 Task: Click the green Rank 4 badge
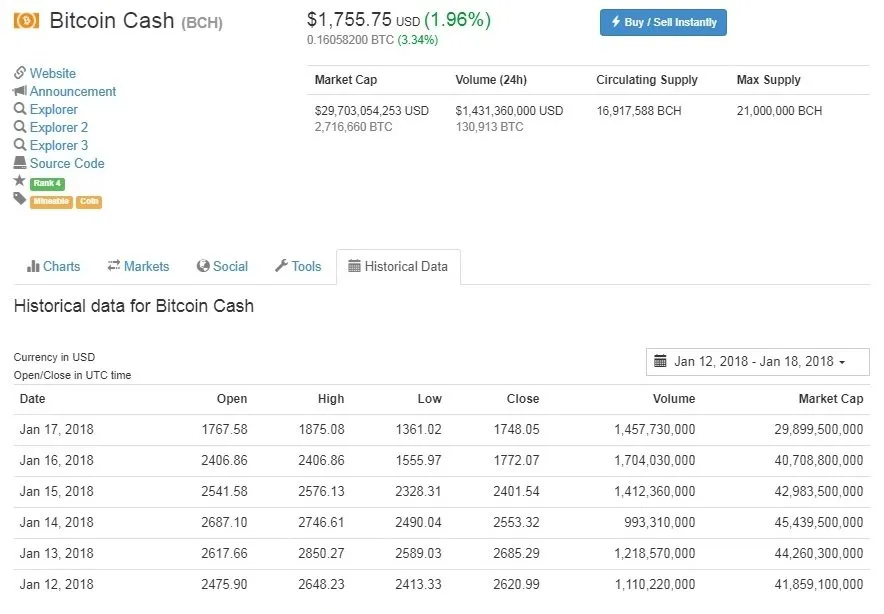[x=47, y=183]
